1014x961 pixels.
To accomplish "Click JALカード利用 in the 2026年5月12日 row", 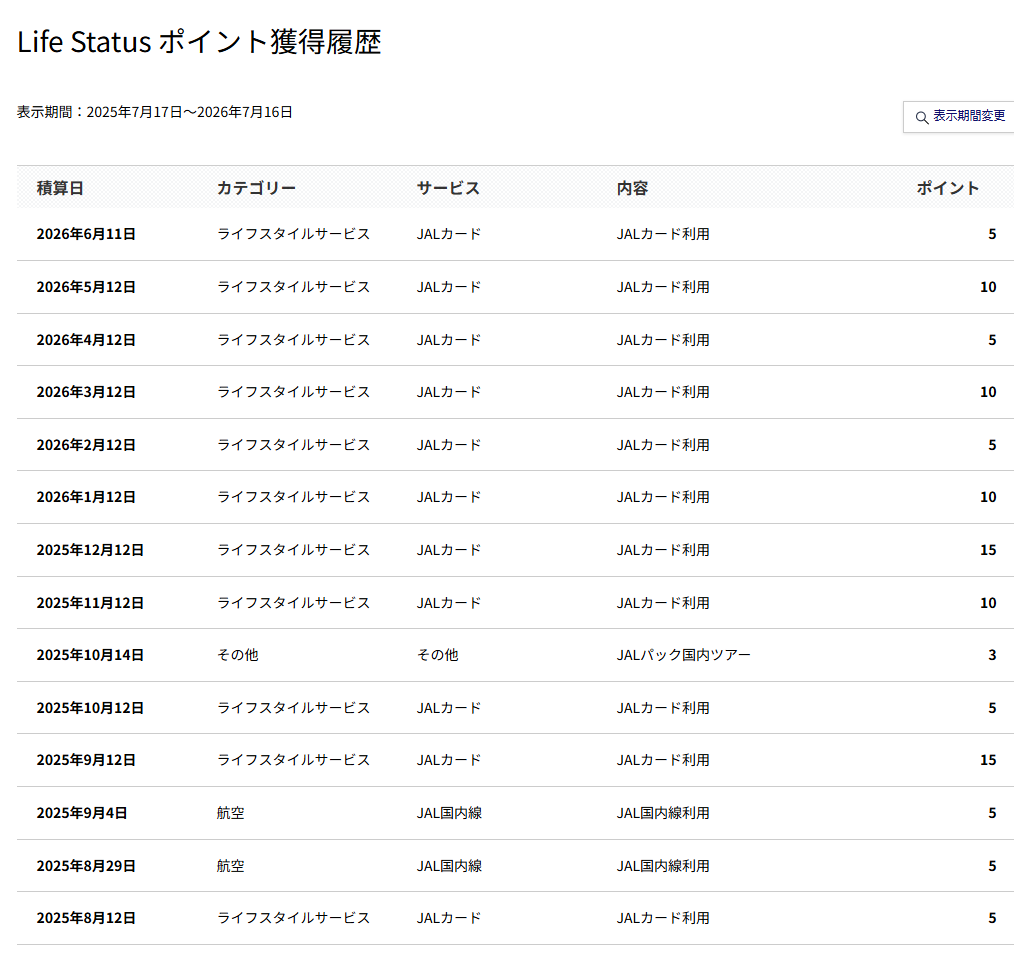I will click(663, 287).
